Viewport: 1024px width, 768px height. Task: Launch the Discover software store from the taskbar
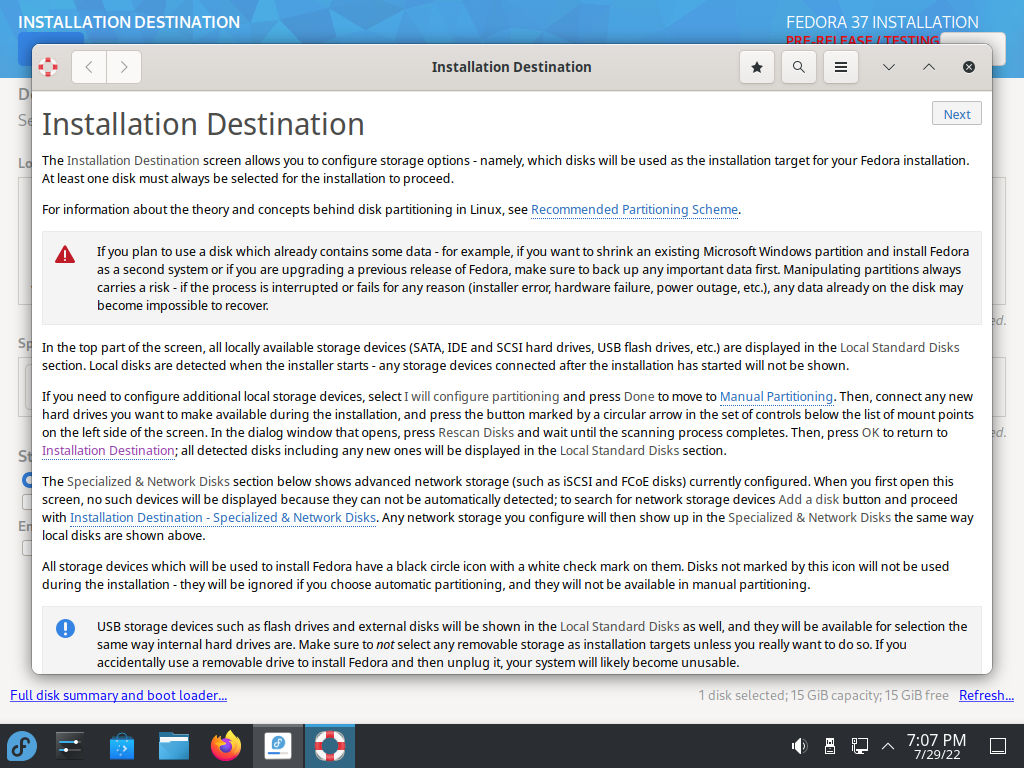pos(121,746)
